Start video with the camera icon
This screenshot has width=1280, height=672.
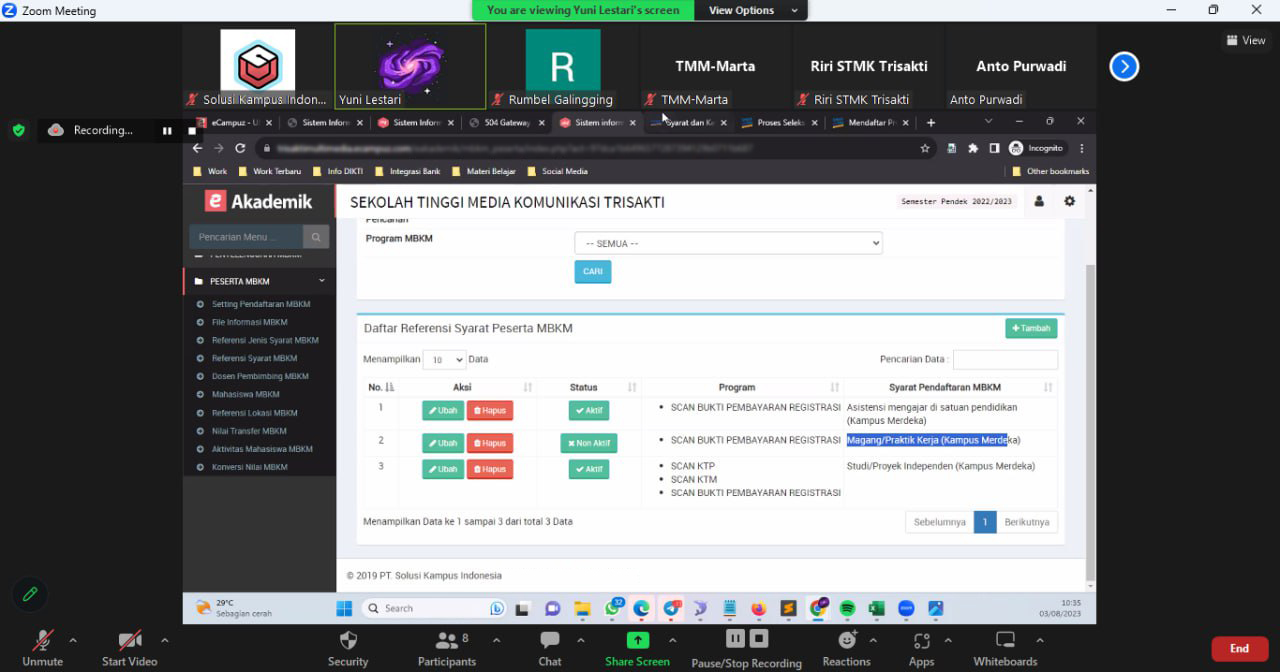click(x=129, y=641)
